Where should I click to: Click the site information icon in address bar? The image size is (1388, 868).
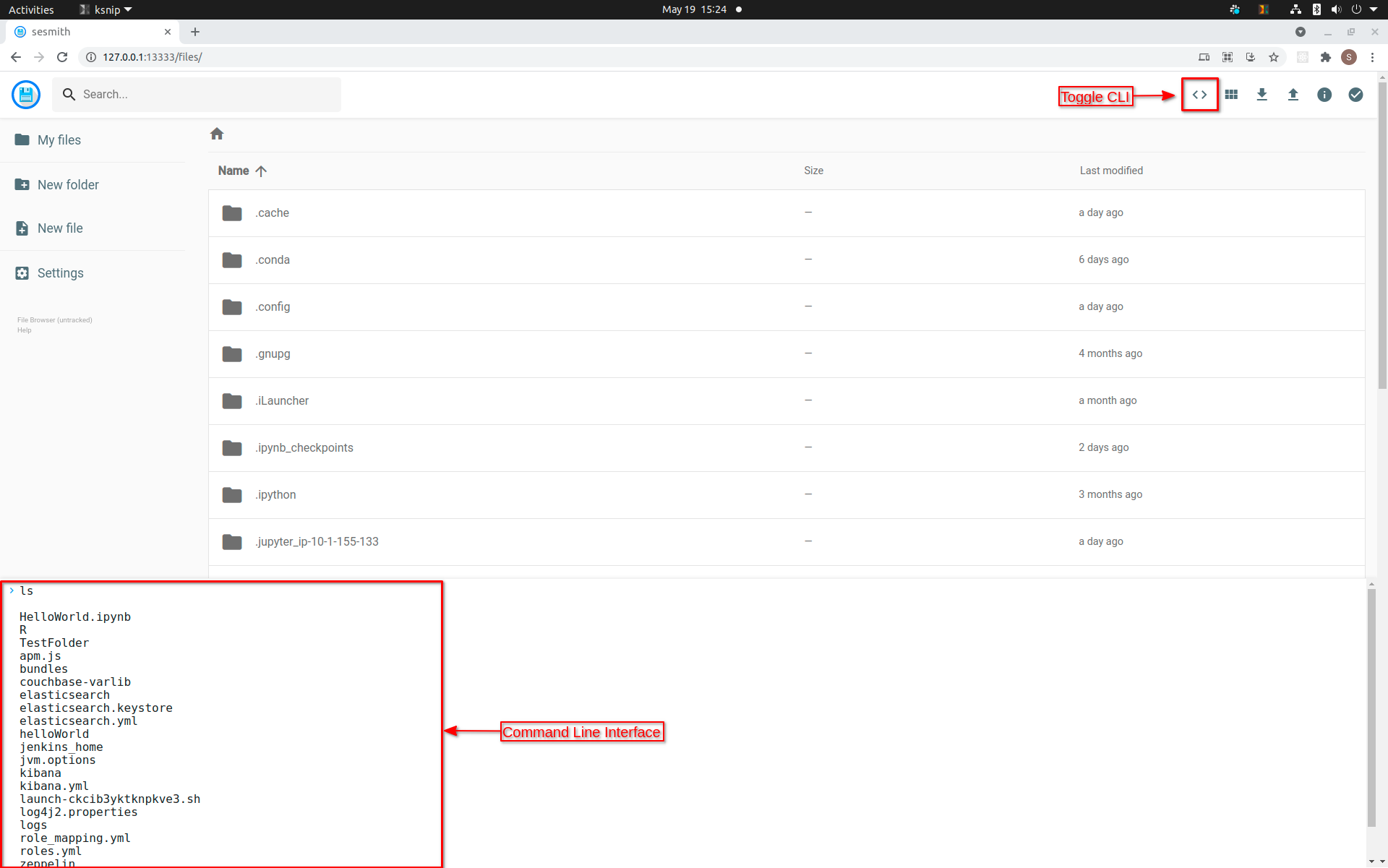coord(91,57)
